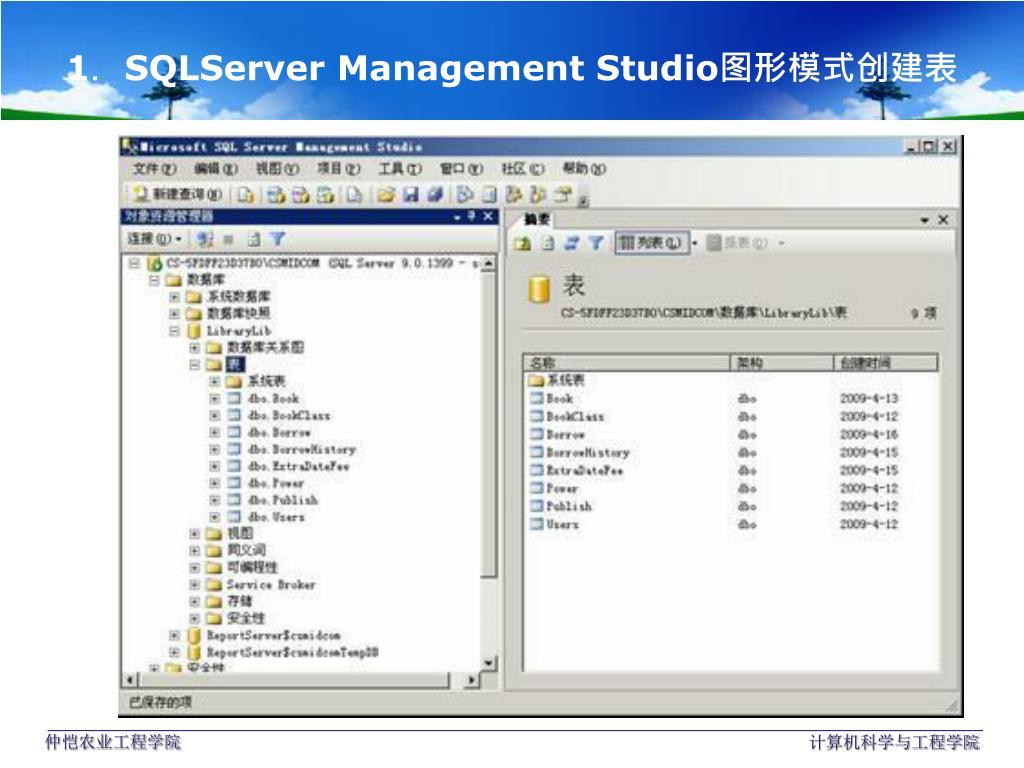Select the Service Broker folder in the tree
Image resolution: width=1024 pixels, height=768 pixels.
tap(271, 584)
